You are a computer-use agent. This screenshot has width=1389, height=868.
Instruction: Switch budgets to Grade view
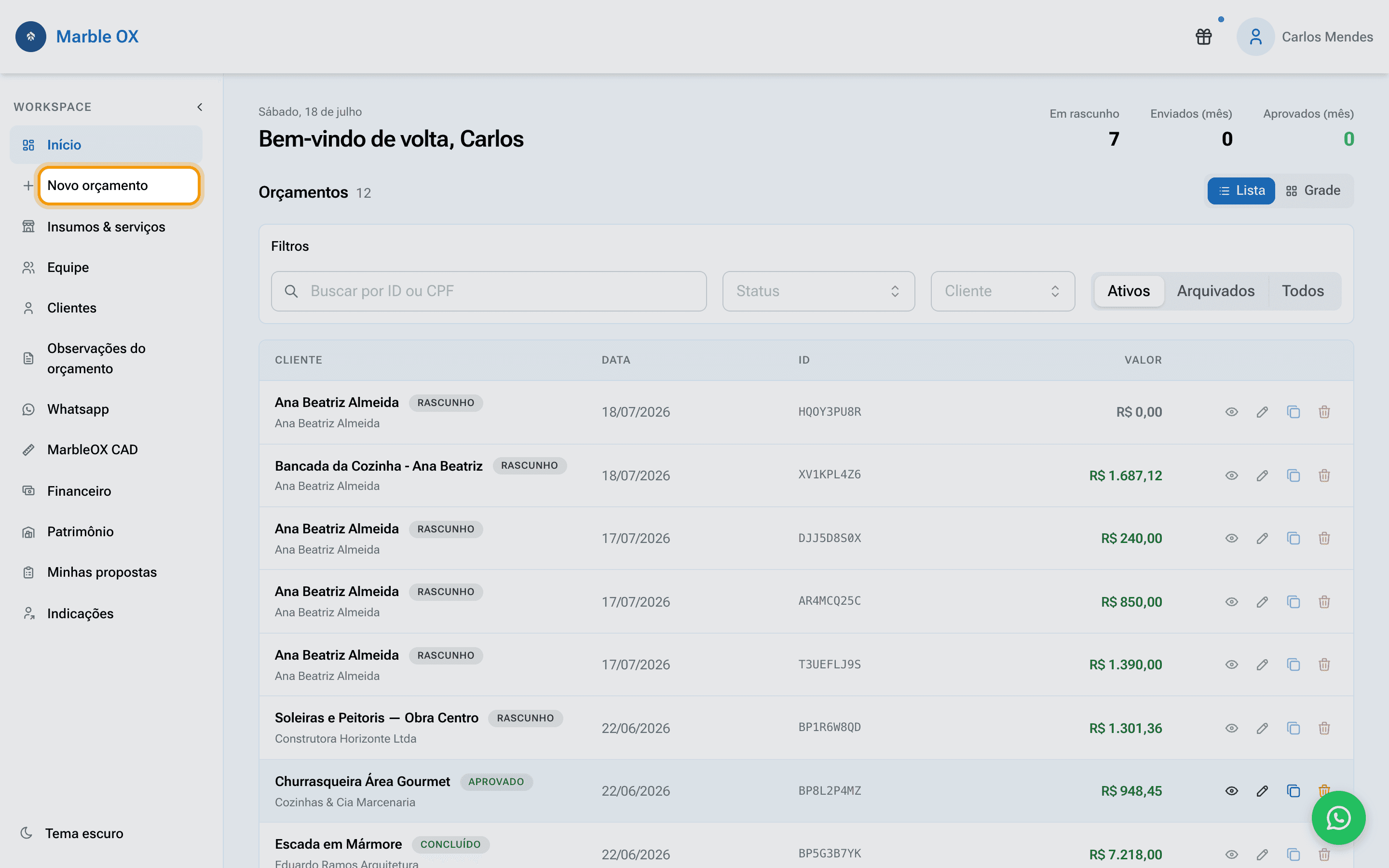1313,190
